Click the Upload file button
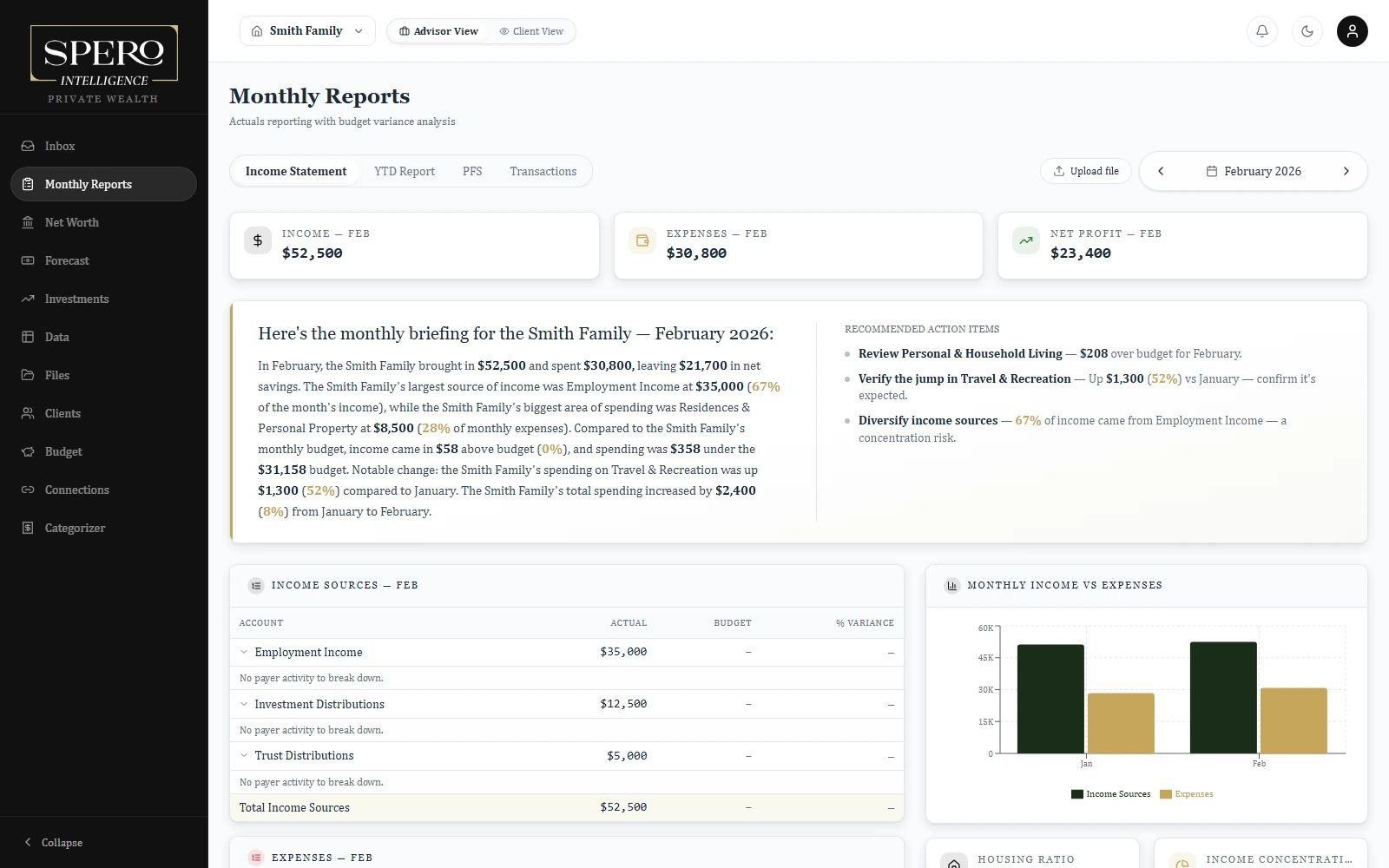1389x868 pixels. point(1086,171)
